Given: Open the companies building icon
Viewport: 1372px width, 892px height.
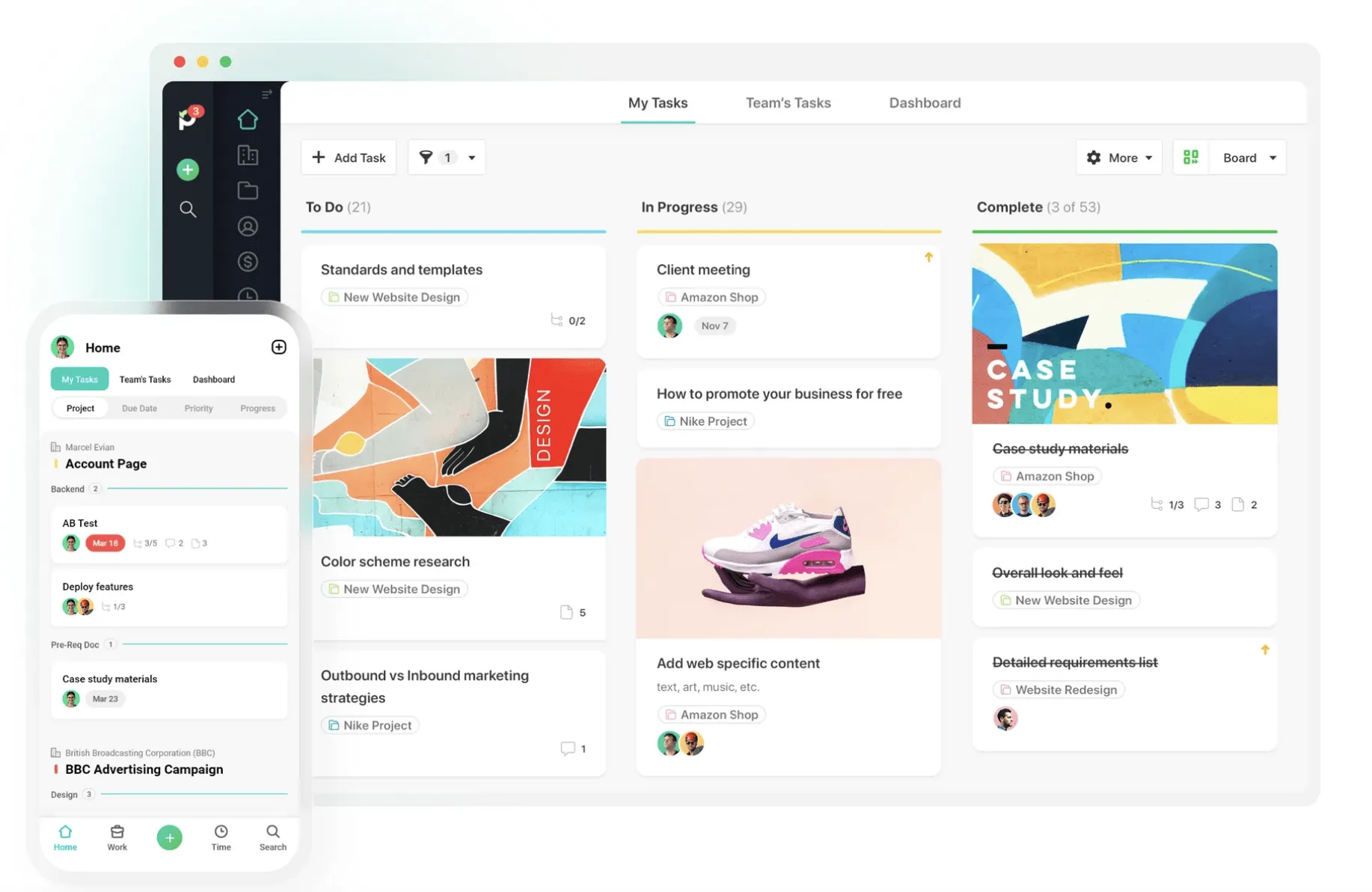Looking at the screenshot, I should click(248, 155).
